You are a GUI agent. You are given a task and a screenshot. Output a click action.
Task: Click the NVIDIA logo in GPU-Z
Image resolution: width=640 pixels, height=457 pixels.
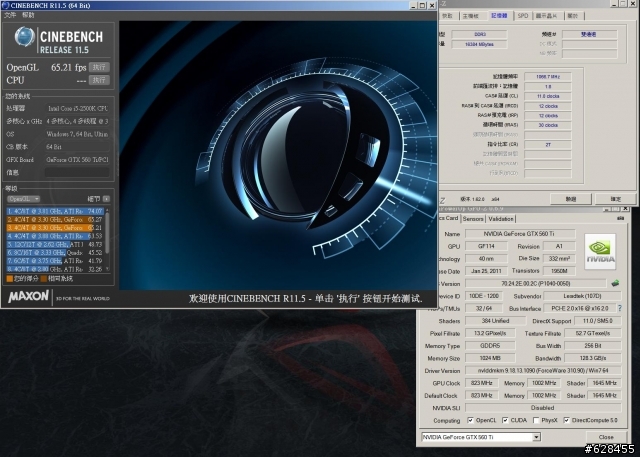tap(600, 252)
